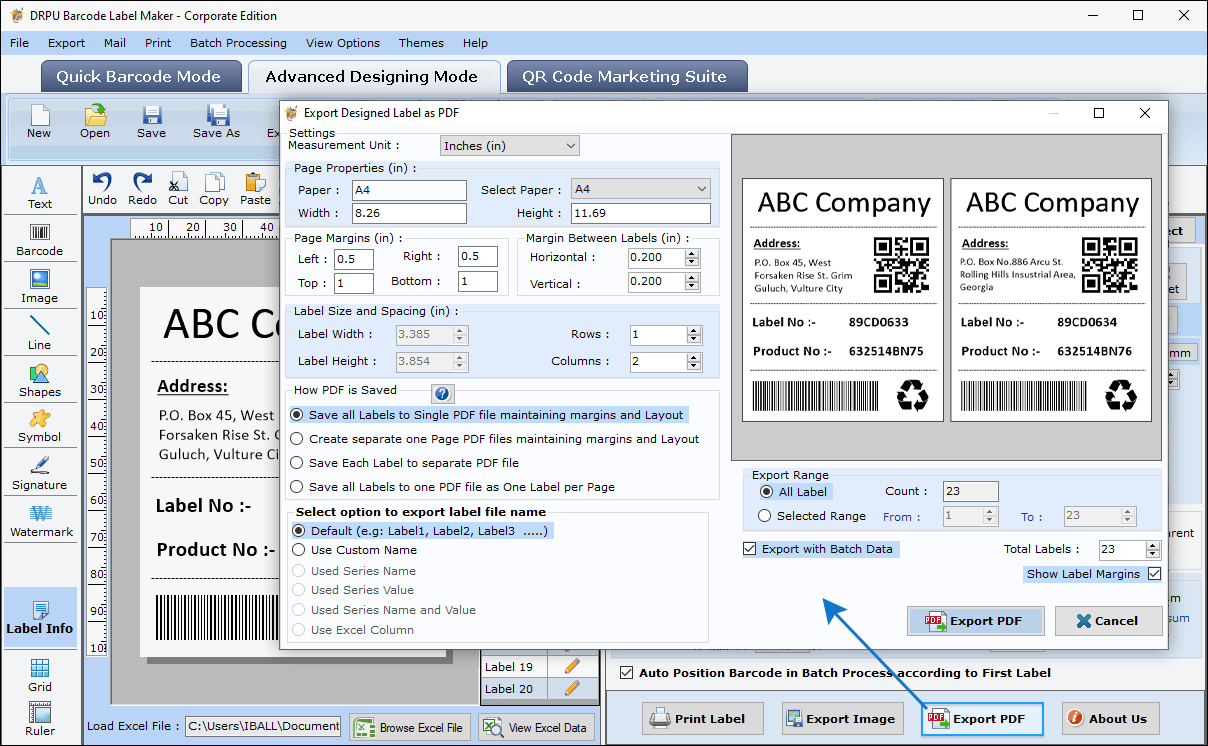Open the Label Info panel

tap(40, 617)
